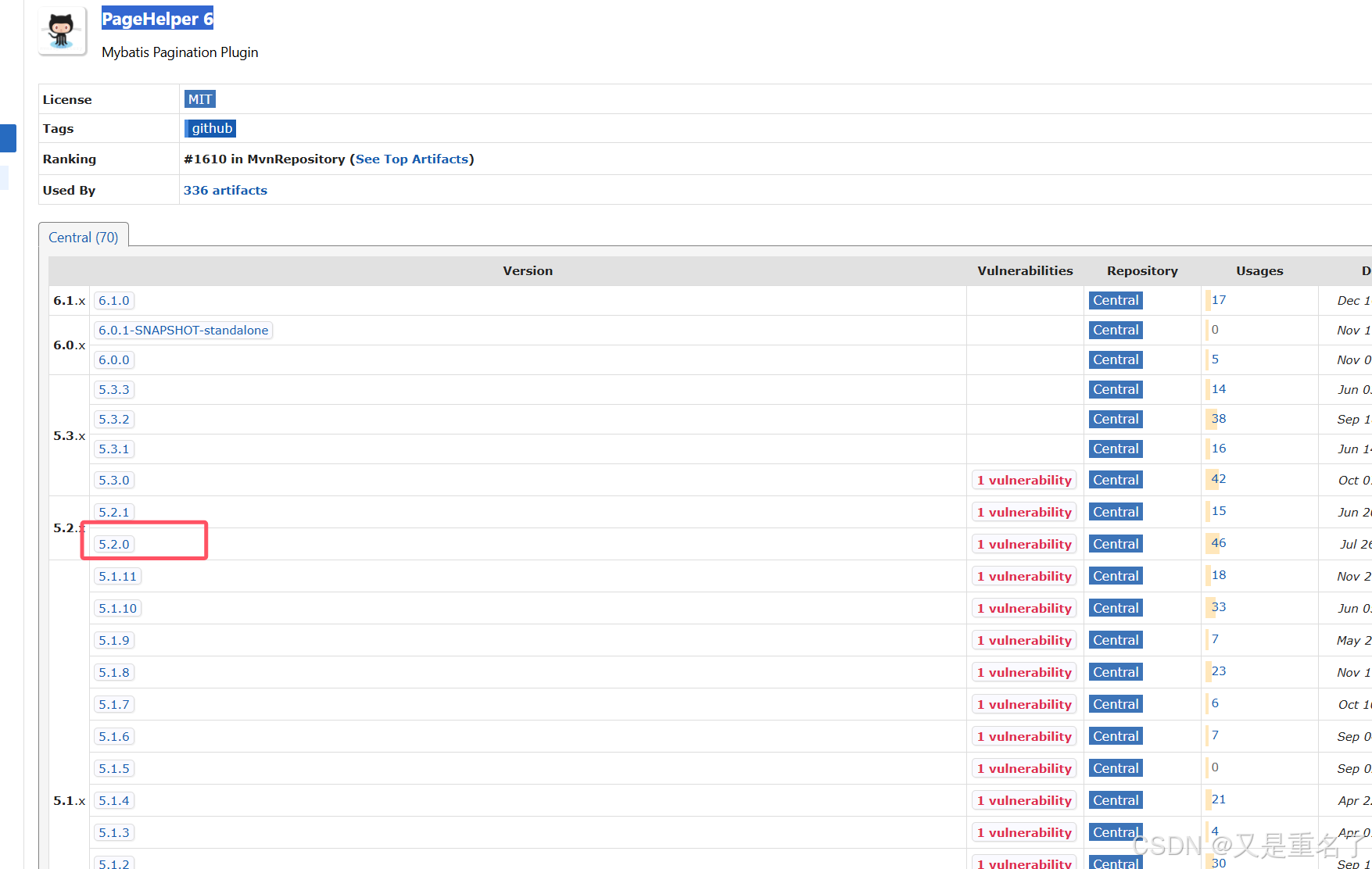
Task: Open version 5.1.3
Action: (x=114, y=832)
